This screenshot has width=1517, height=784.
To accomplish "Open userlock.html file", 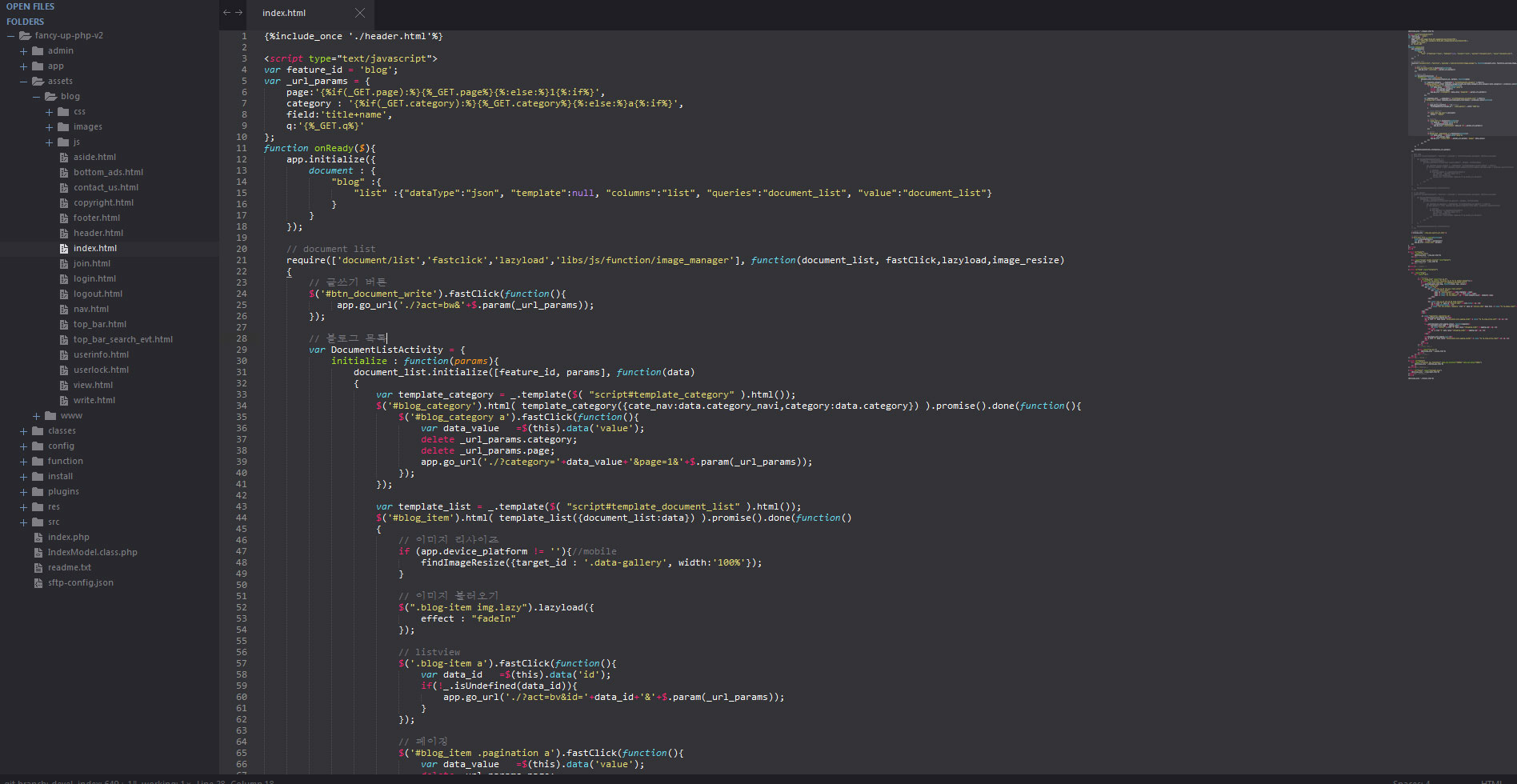I will click(101, 370).
